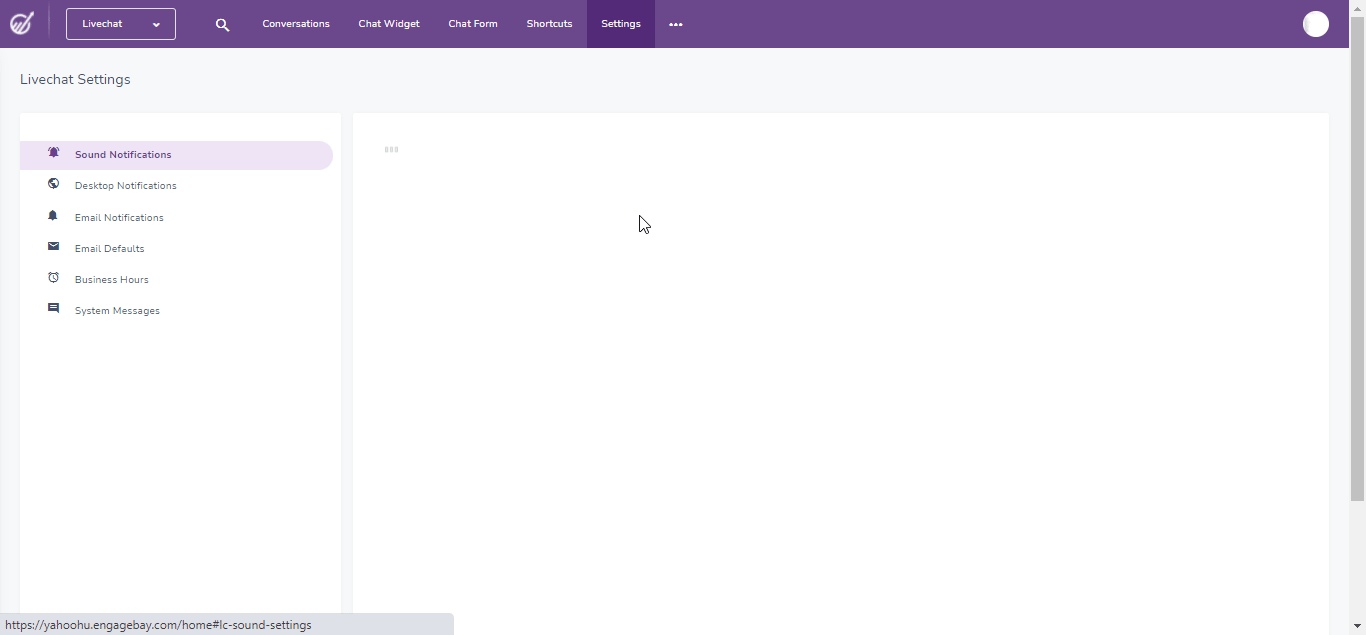Open the user profile avatar
The image size is (1366, 635).
pyautogui.click(x=1316, y=24)
